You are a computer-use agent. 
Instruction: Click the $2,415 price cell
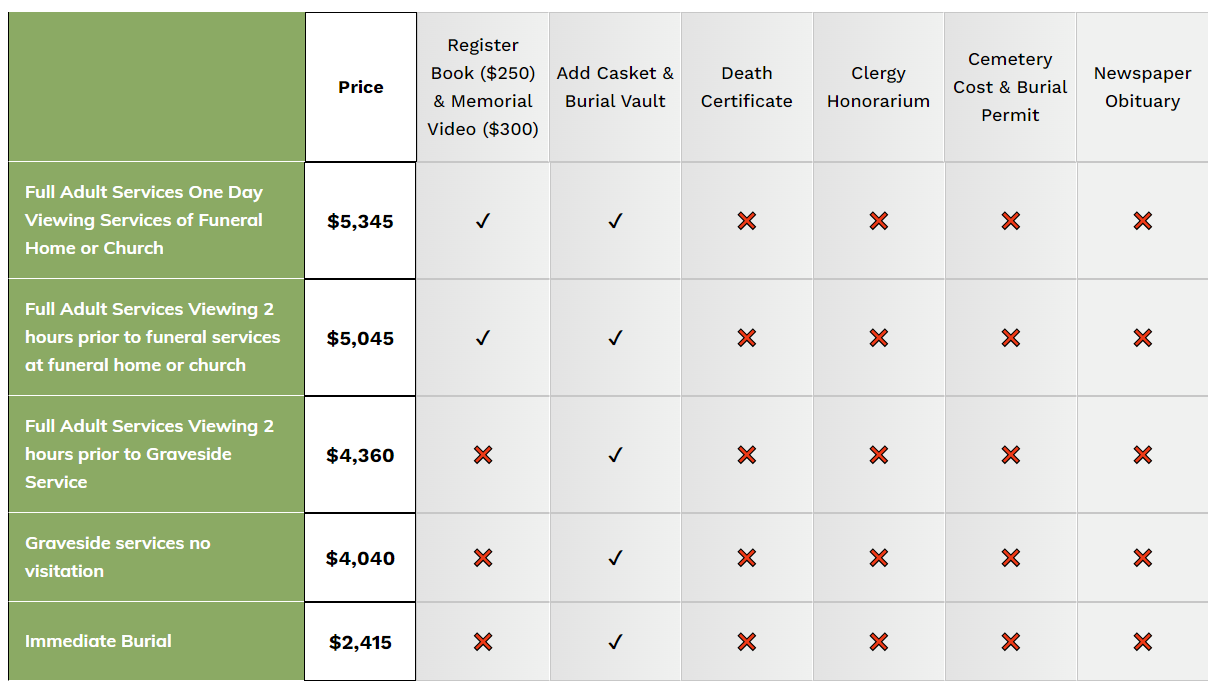coord(361,642)
